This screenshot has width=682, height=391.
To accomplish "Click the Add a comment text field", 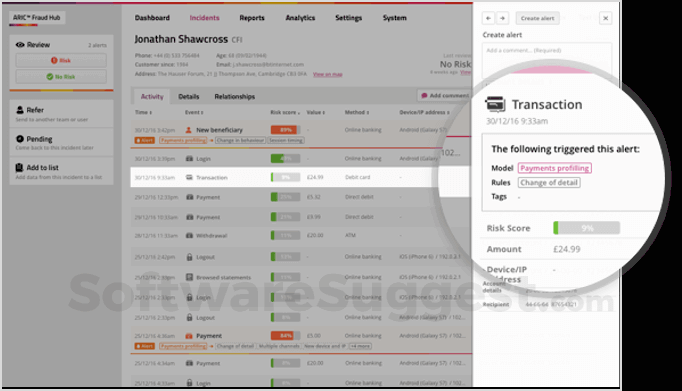I will (547, 59).
